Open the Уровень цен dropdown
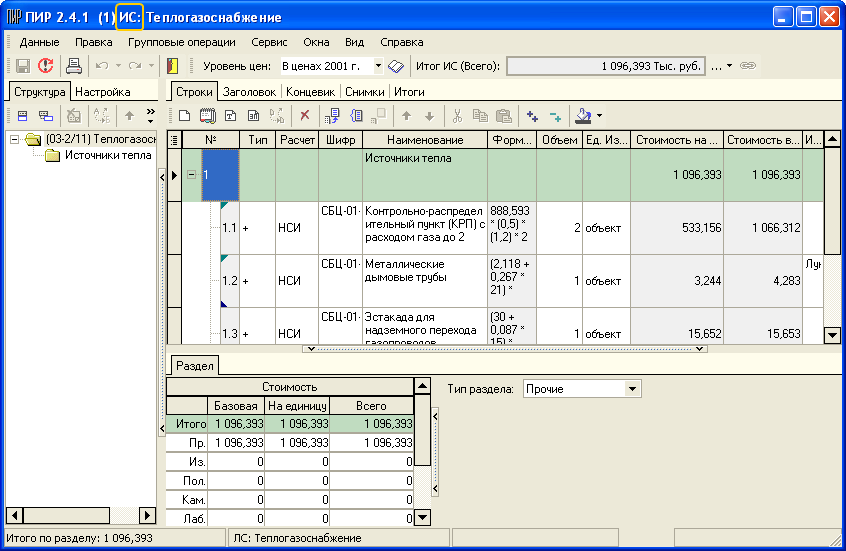This screenshot has width=846, height=551. [378, 66]
